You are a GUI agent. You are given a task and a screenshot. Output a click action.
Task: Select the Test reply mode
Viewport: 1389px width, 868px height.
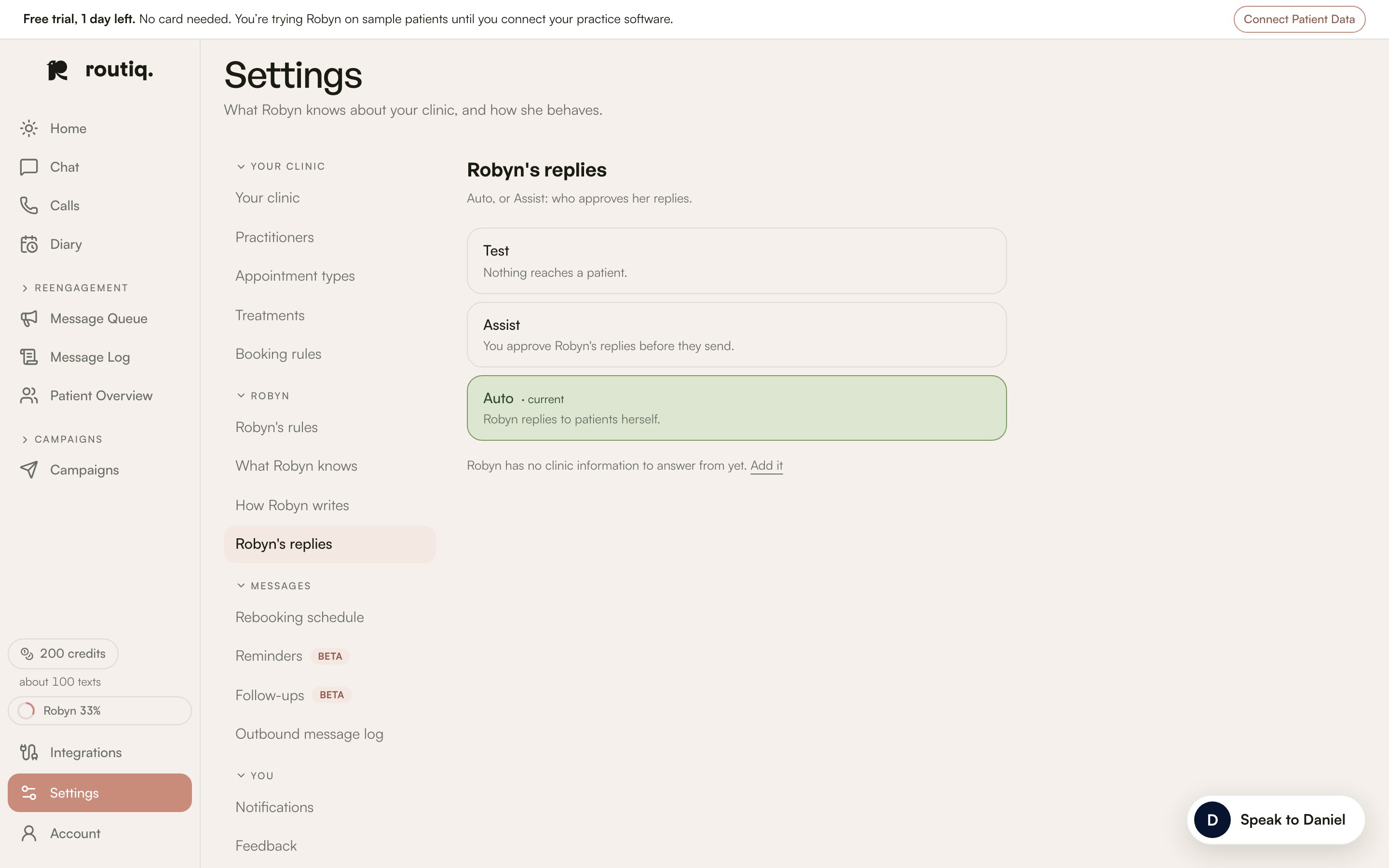(x=736, y=261)
